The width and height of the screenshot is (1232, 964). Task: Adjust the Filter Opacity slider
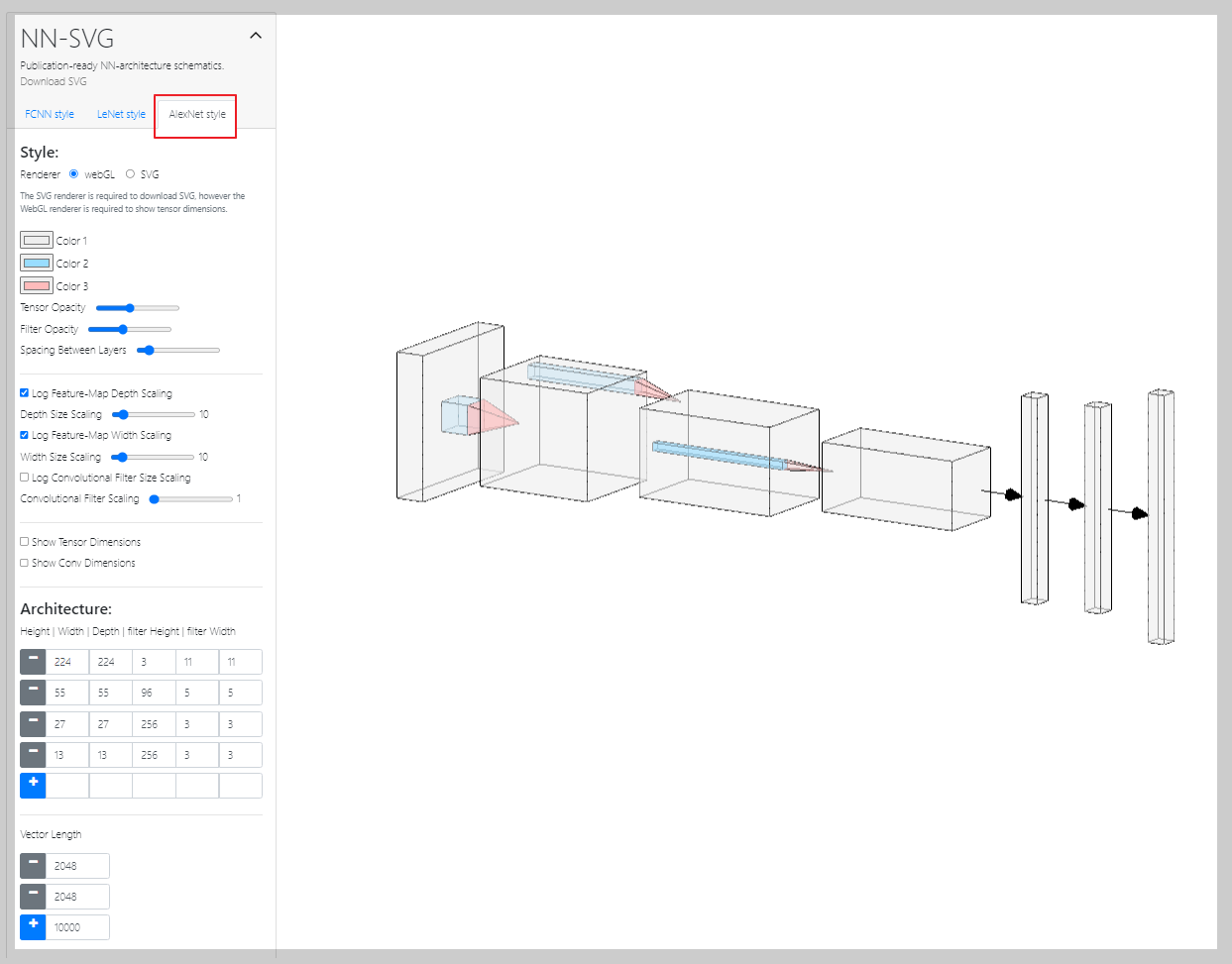(130, 329)
